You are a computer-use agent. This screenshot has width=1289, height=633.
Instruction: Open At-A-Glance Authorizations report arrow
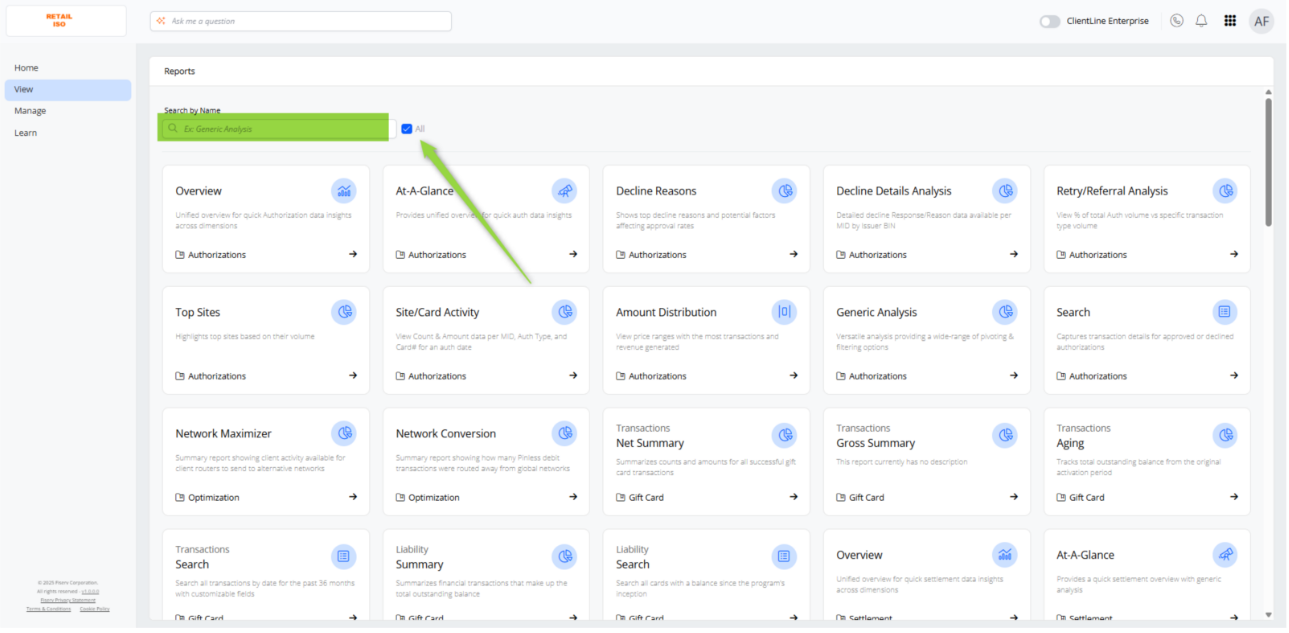573,254
